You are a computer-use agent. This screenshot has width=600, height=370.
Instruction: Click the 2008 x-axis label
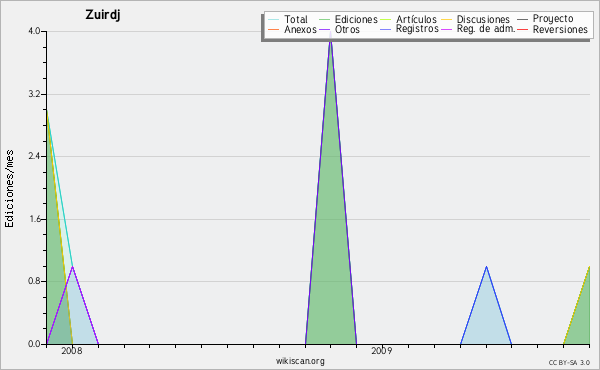(72, 351)
